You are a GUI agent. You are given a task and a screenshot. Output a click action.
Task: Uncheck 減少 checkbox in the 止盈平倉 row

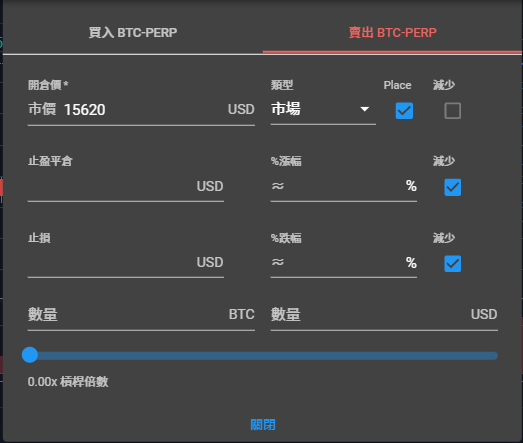coord(453,187)
